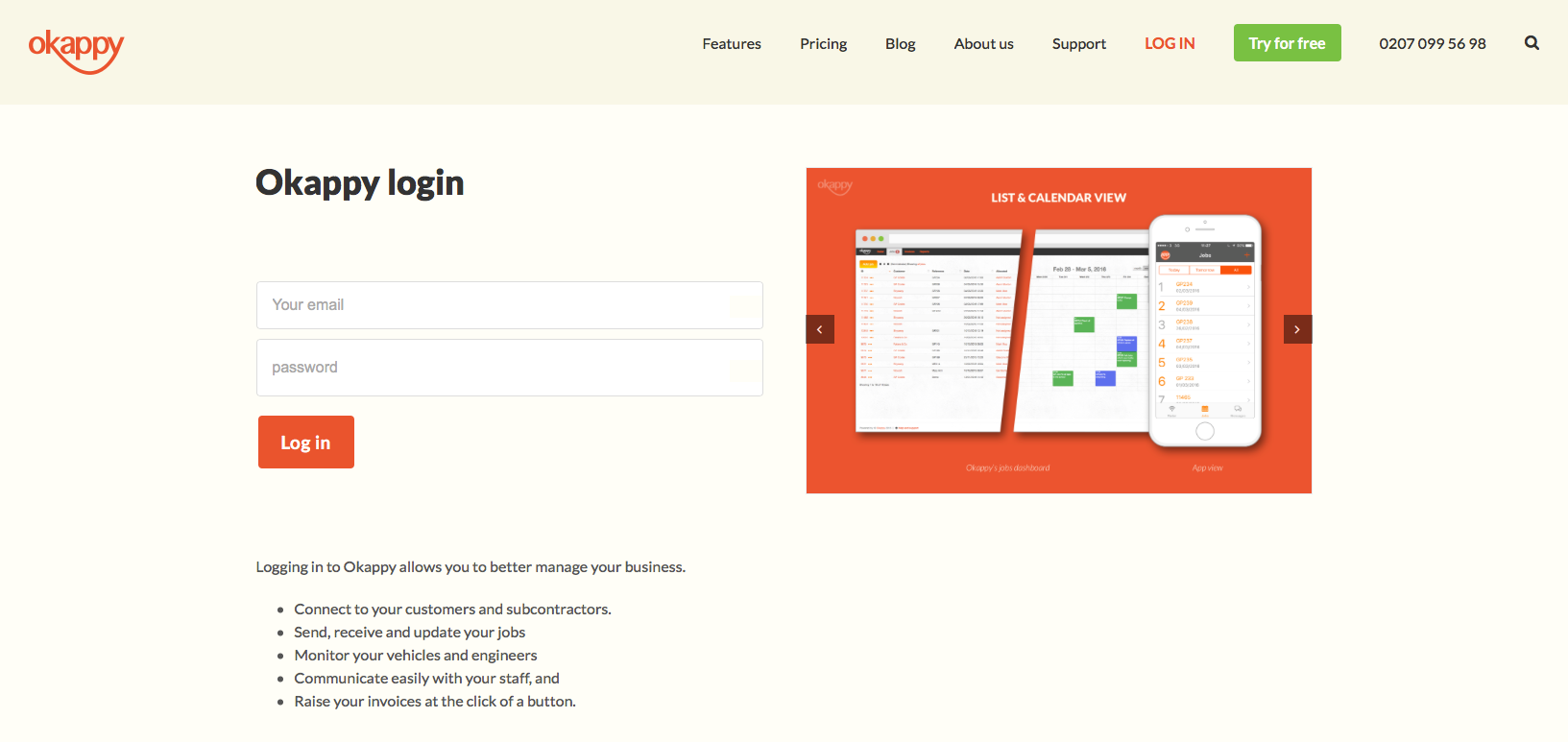
Task: Click the List & Calendar View slide image
Action: coord(1059,331)
